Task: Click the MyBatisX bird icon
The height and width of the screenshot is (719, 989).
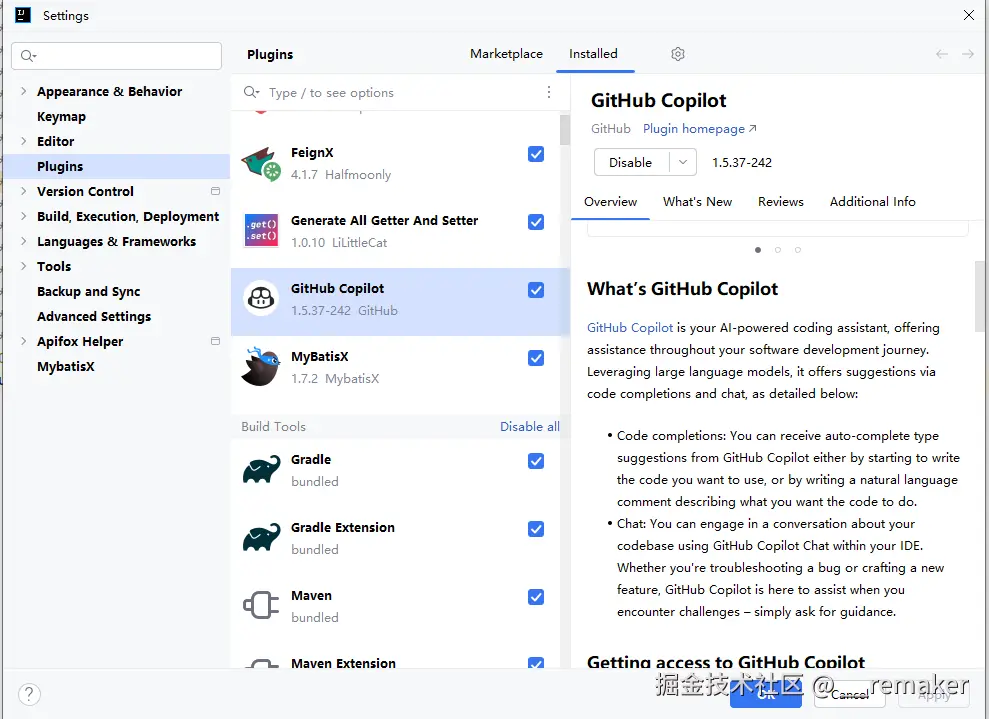Action: [x=261, y=366]
